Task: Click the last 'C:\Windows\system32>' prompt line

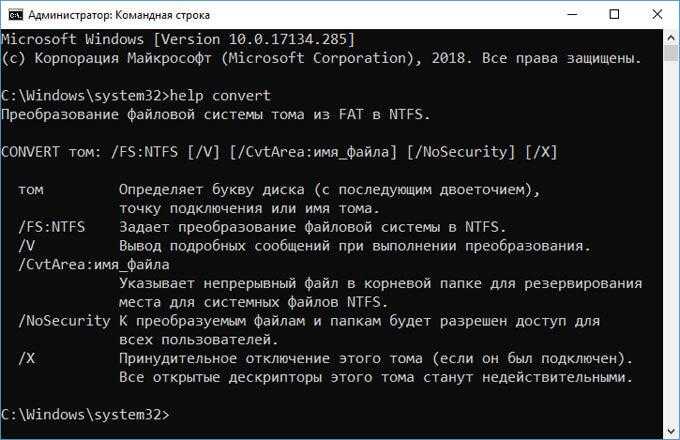Action: pos(85,415)
